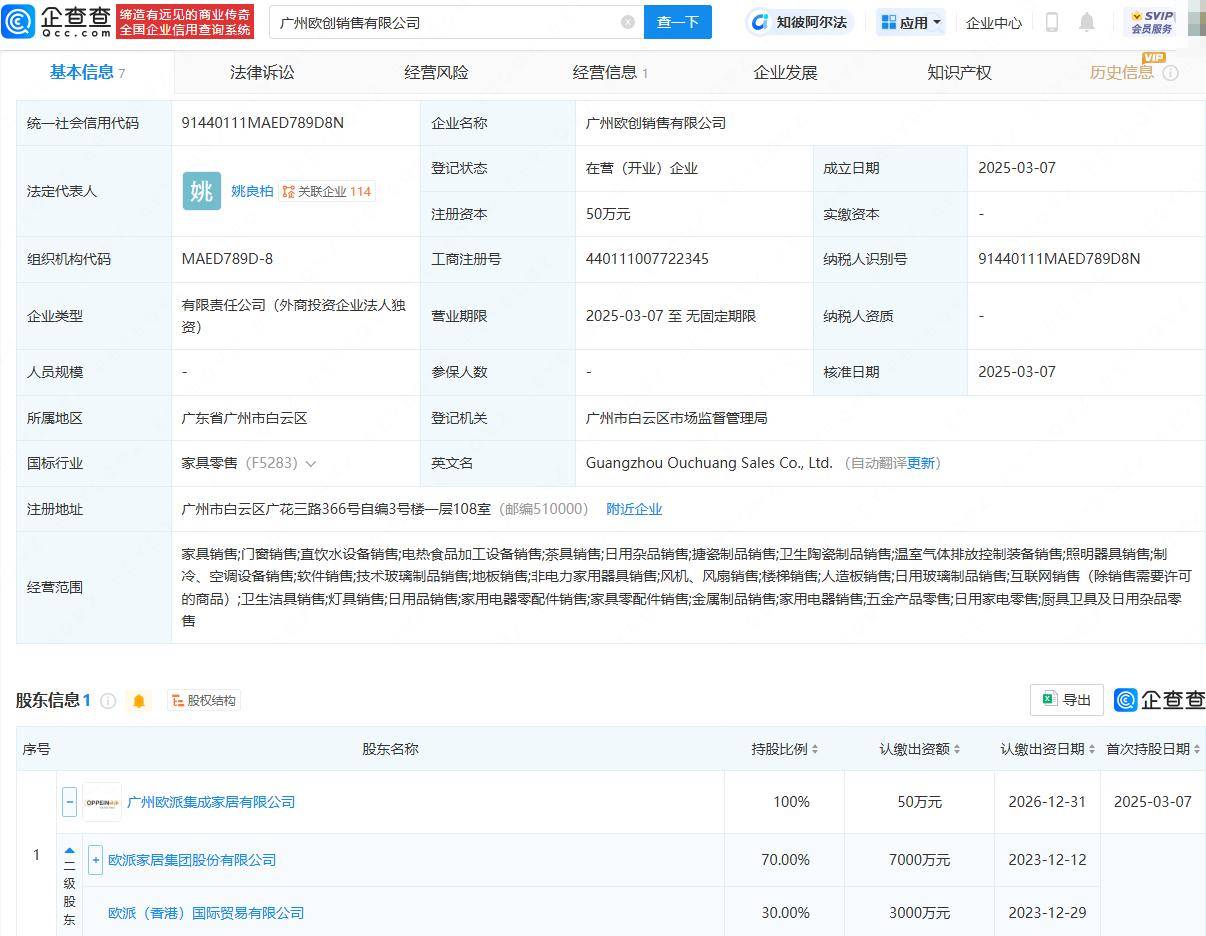
Task: Go to 企业中心
Action: (994, 22)
